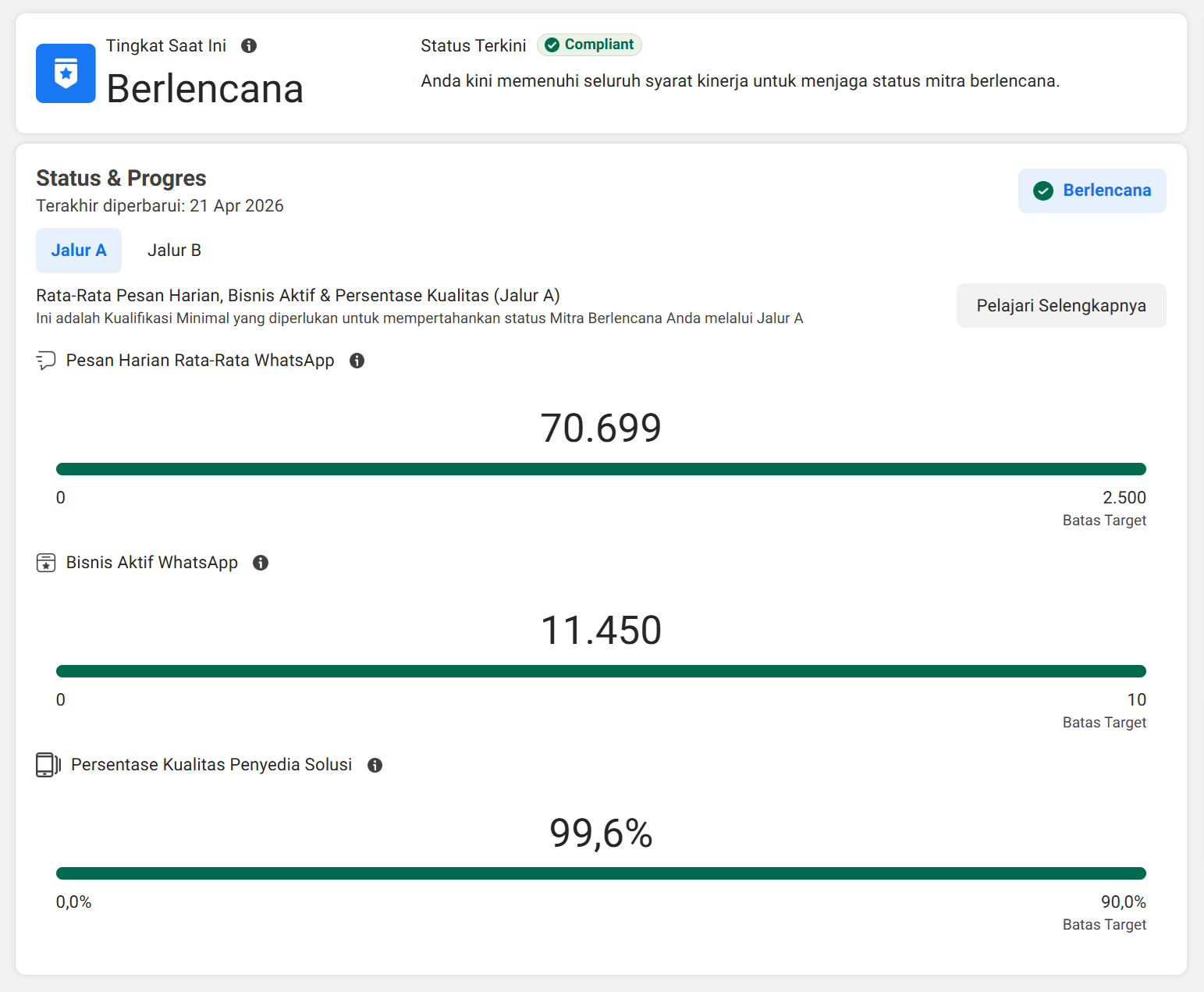The image size is (1204, 992).
Task: Click the Berlencana badge in Status & Progres
Action: tap(1092, 190)
